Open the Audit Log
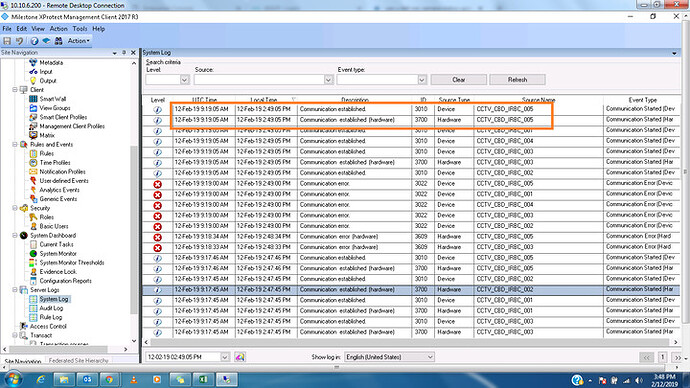This screenshot has height=388, width=690. [x=51, y=308]
